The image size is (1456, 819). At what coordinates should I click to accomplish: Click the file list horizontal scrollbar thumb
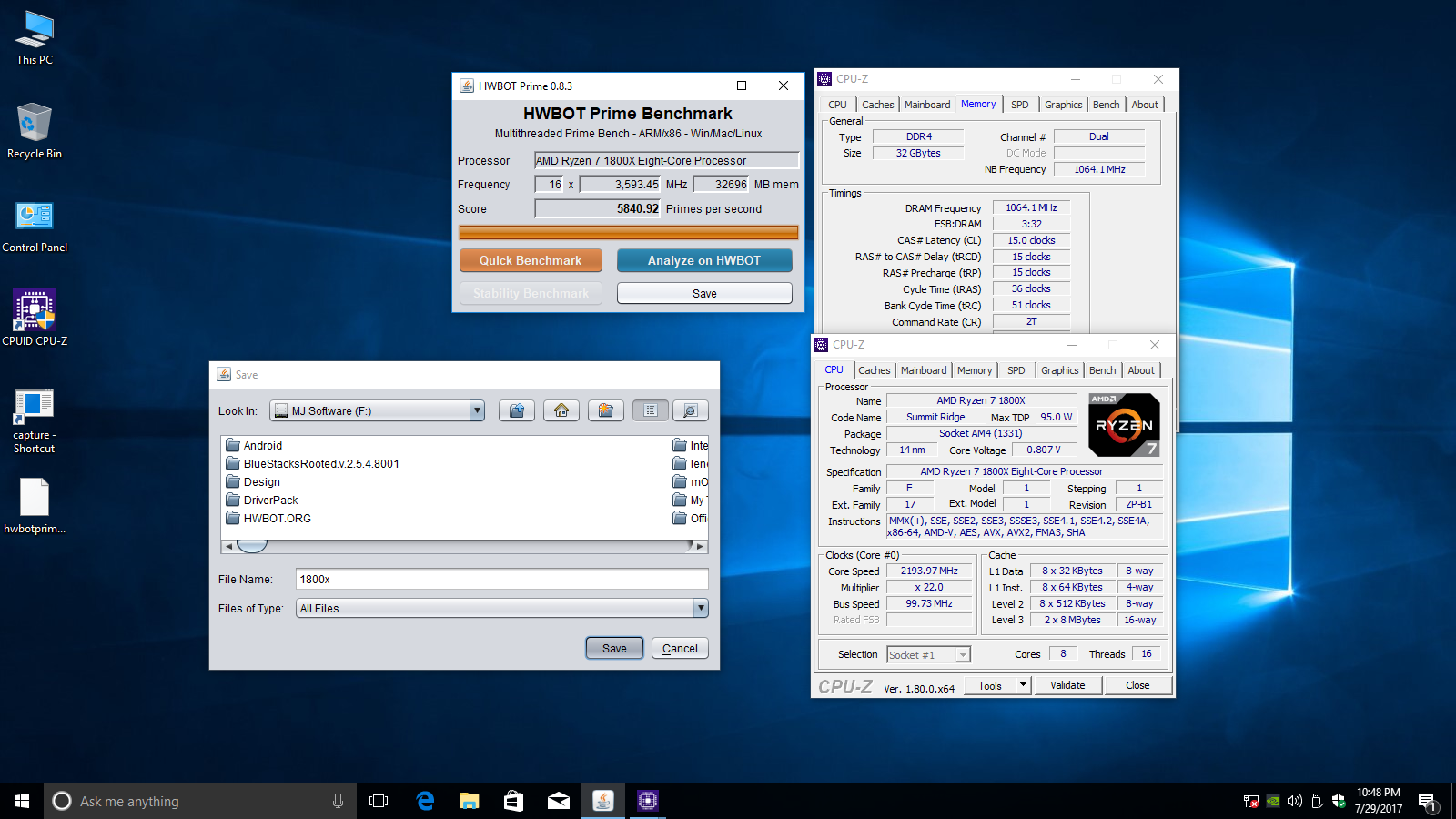252,546
